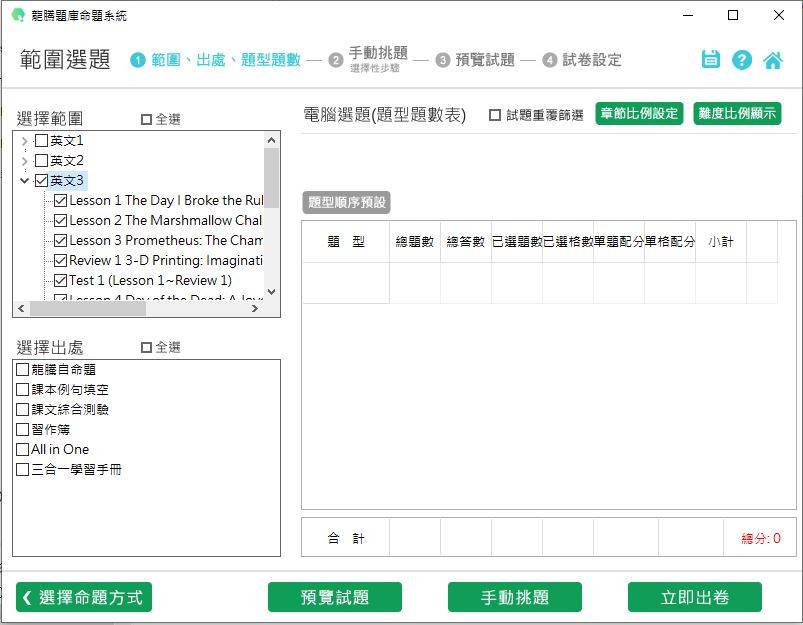Click step 2 circle number icon

pos(336,60)
